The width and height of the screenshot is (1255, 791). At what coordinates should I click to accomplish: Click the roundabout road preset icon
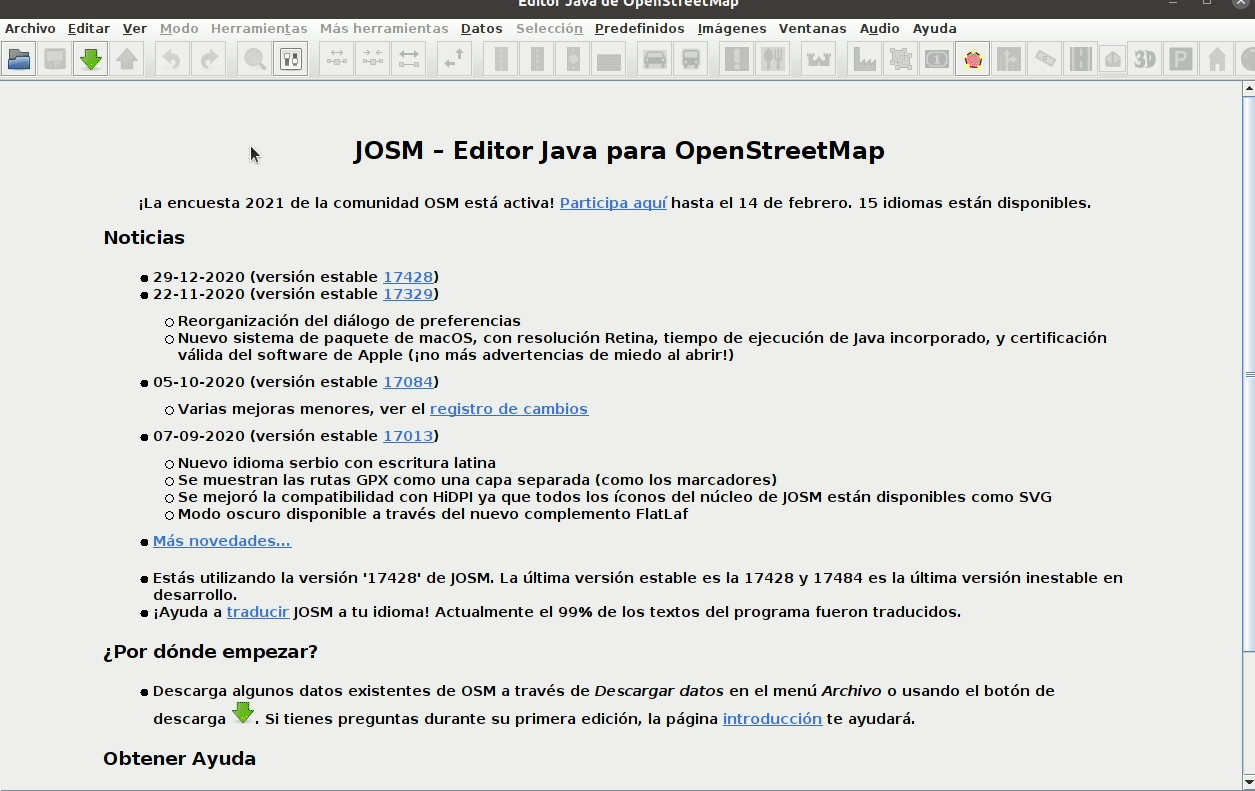point(573,60)
